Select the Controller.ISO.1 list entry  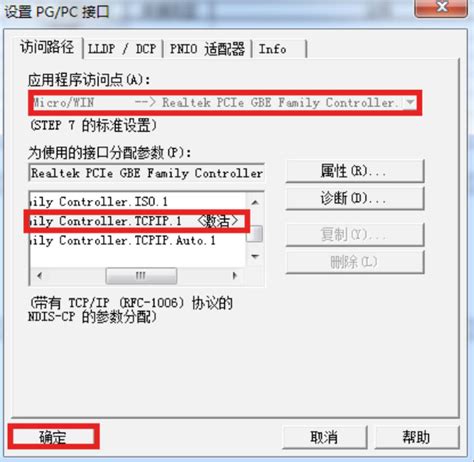pyautogui.click(x=138, y=202)
